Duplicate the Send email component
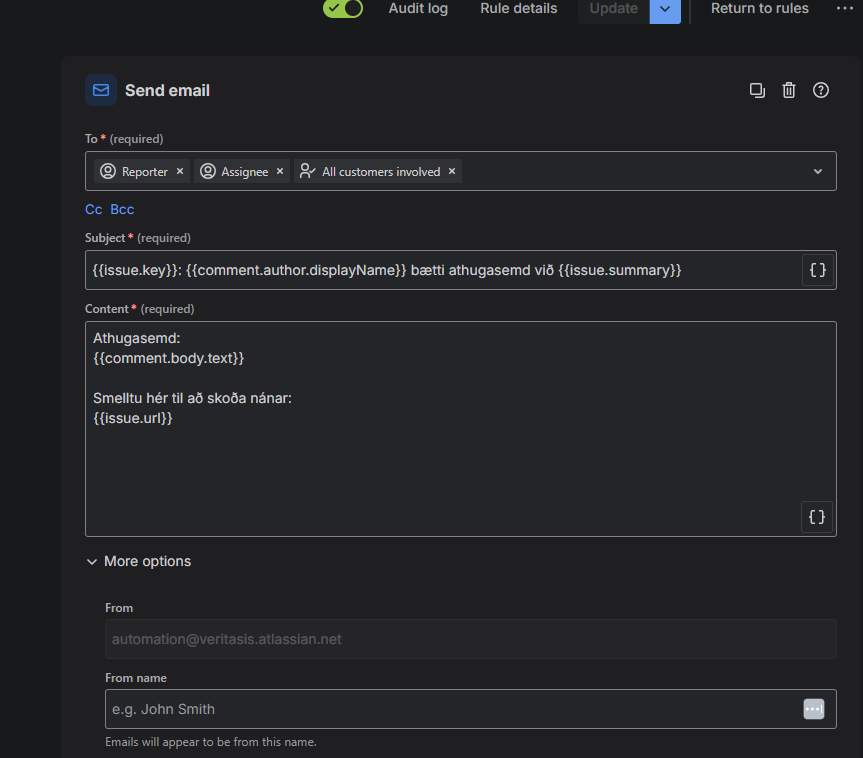The width and height of the screenshot is (863, 758). 757,90
